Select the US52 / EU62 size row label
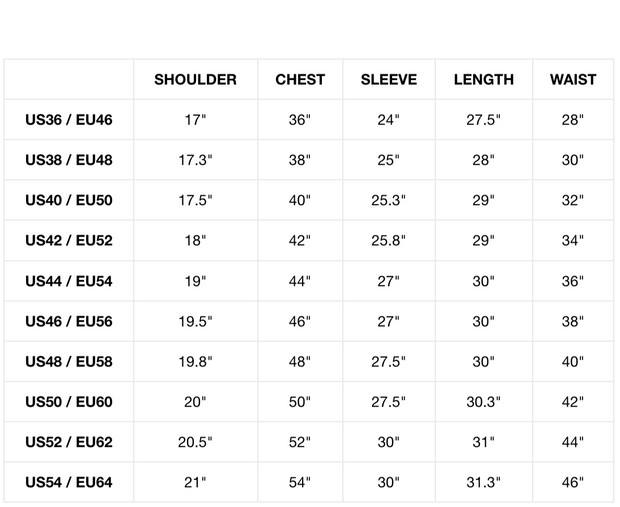This screenshot has height=507, width=620. coord(69,442)
